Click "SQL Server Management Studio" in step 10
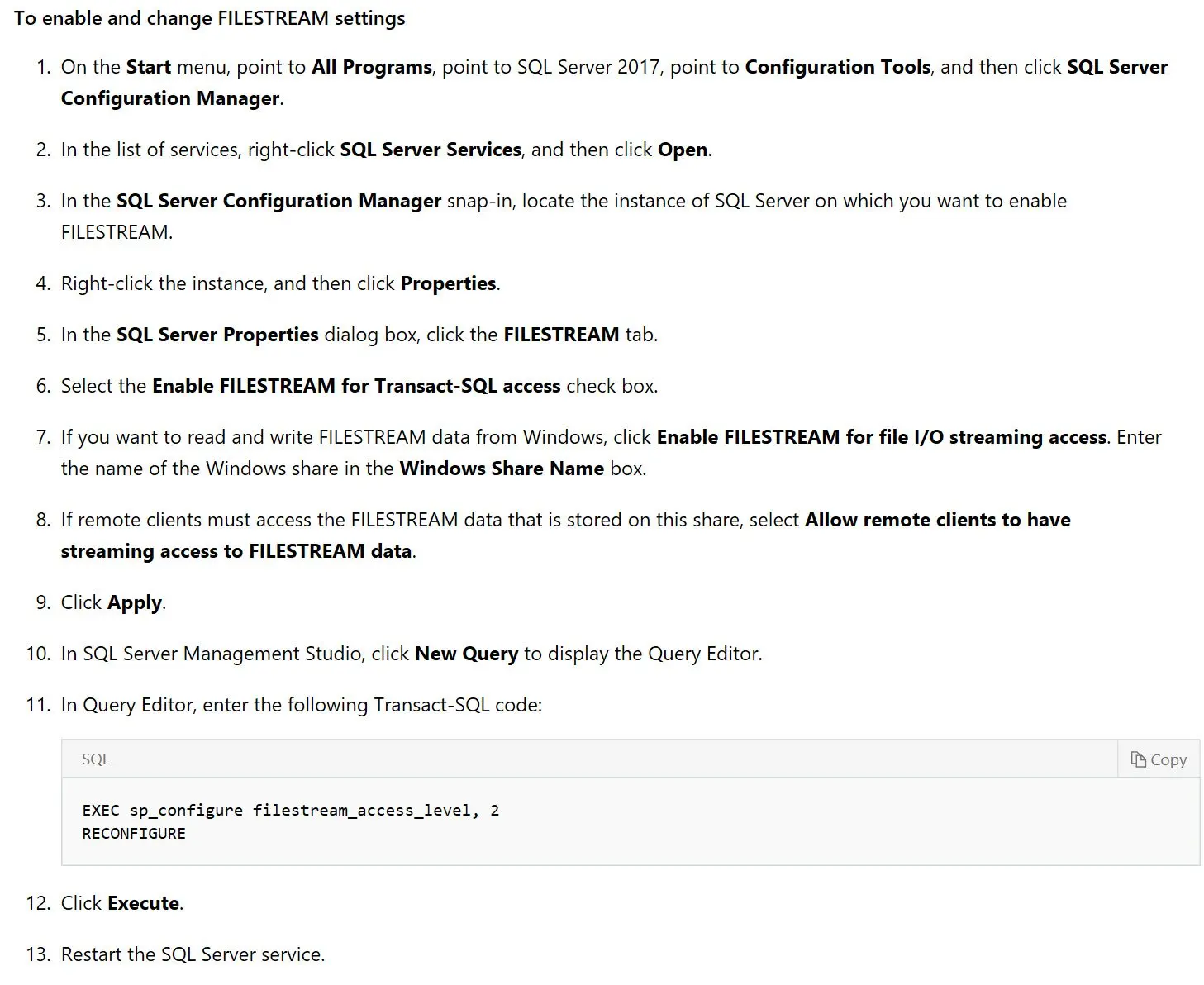Image resolution: width=1204 pixels, height=985 pixels. 223,654
